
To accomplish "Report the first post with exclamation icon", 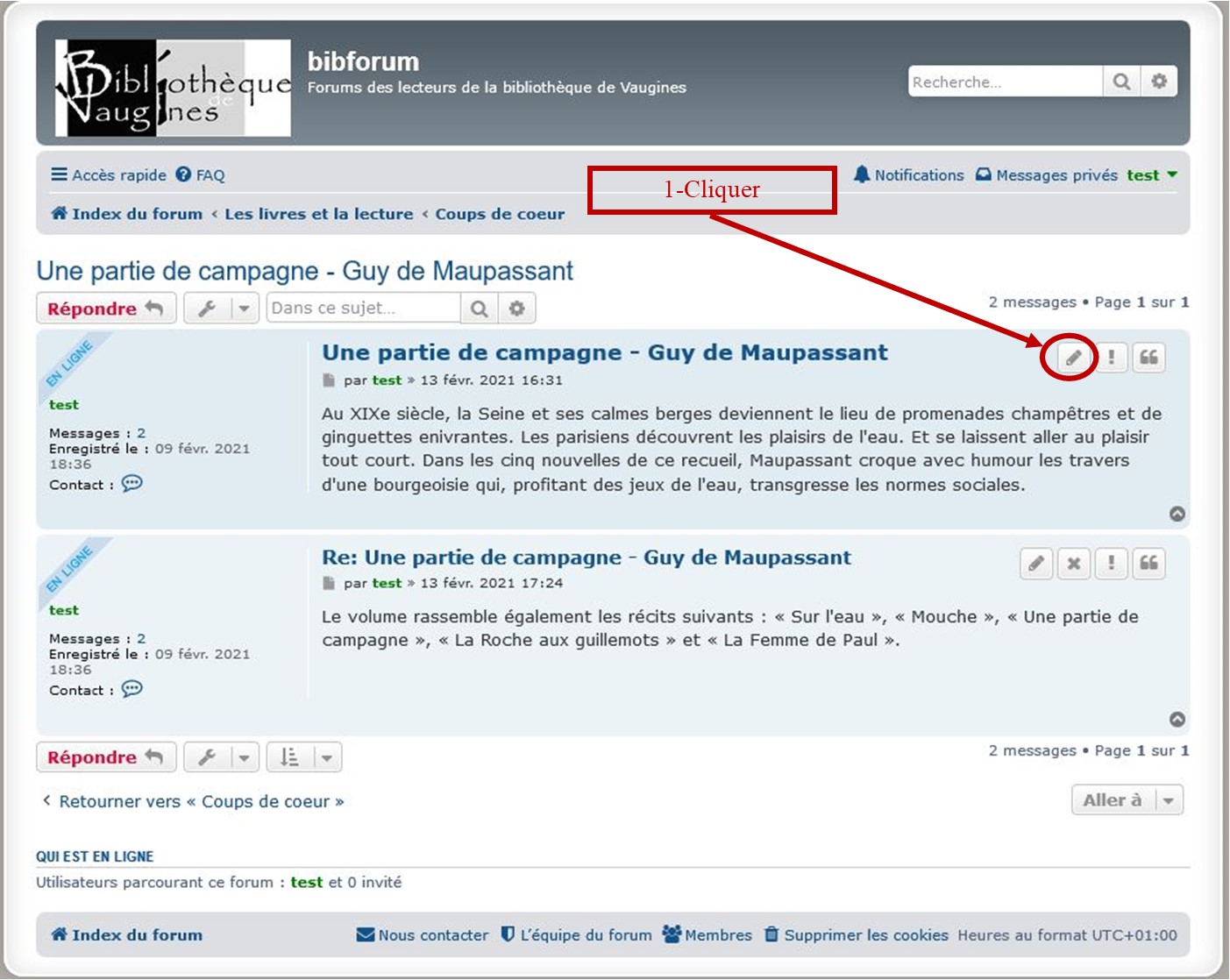I will pyautogui.click(x=1111, y=358).
